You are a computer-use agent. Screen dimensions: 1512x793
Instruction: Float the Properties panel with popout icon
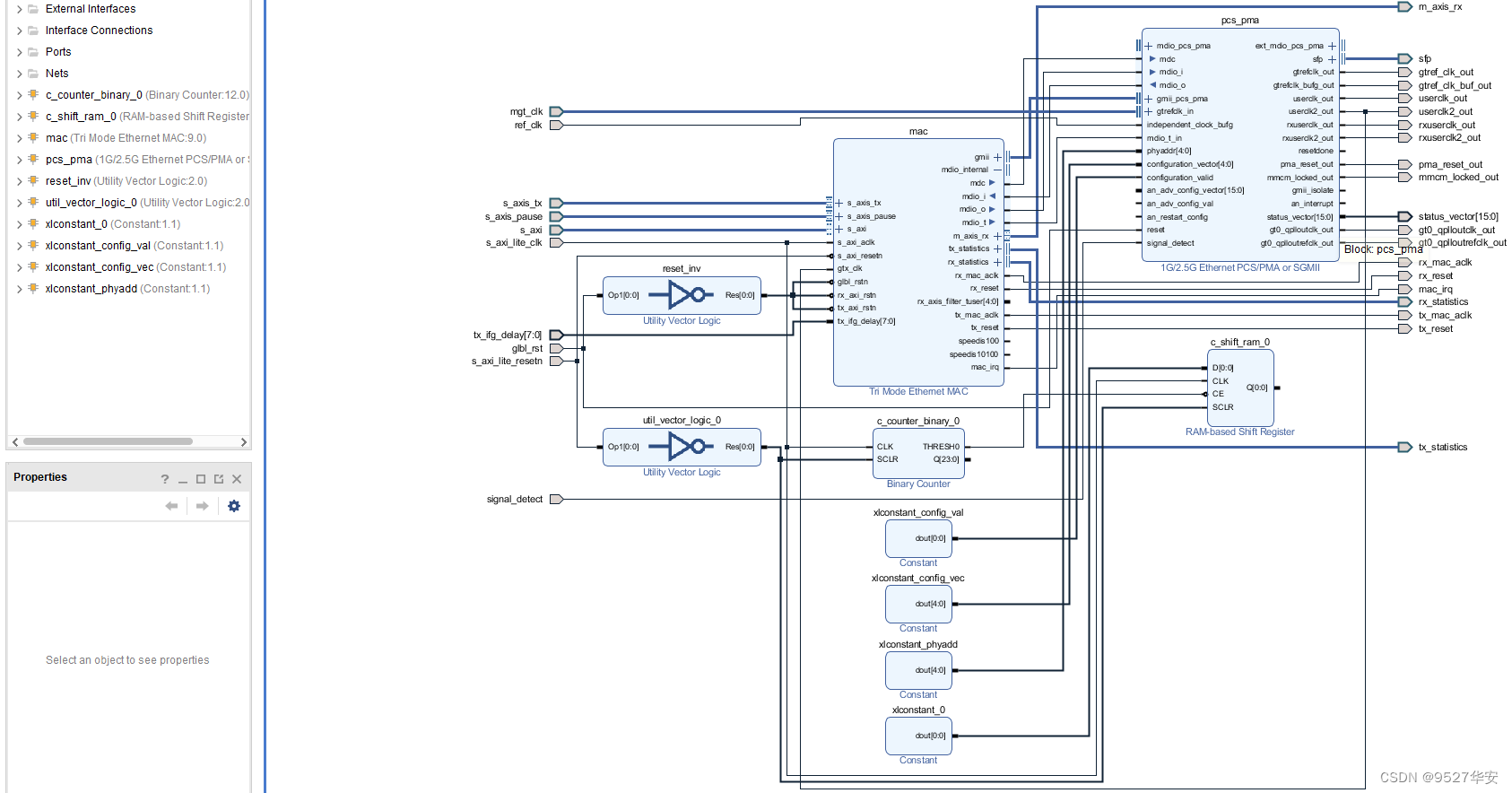click(x=219, y=479)
